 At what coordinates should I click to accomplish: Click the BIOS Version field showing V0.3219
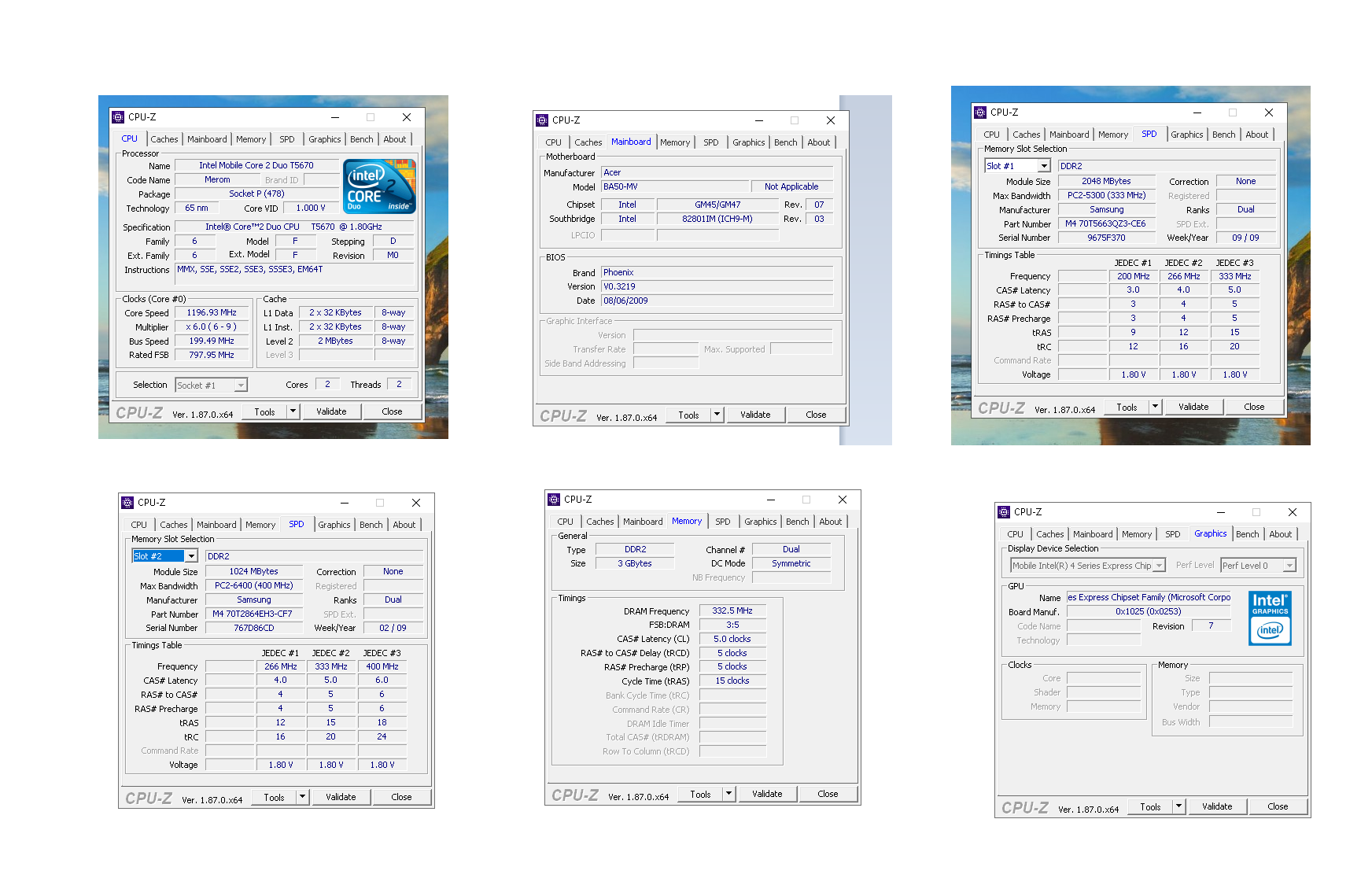pyautogui.click(x=716, y=286)
